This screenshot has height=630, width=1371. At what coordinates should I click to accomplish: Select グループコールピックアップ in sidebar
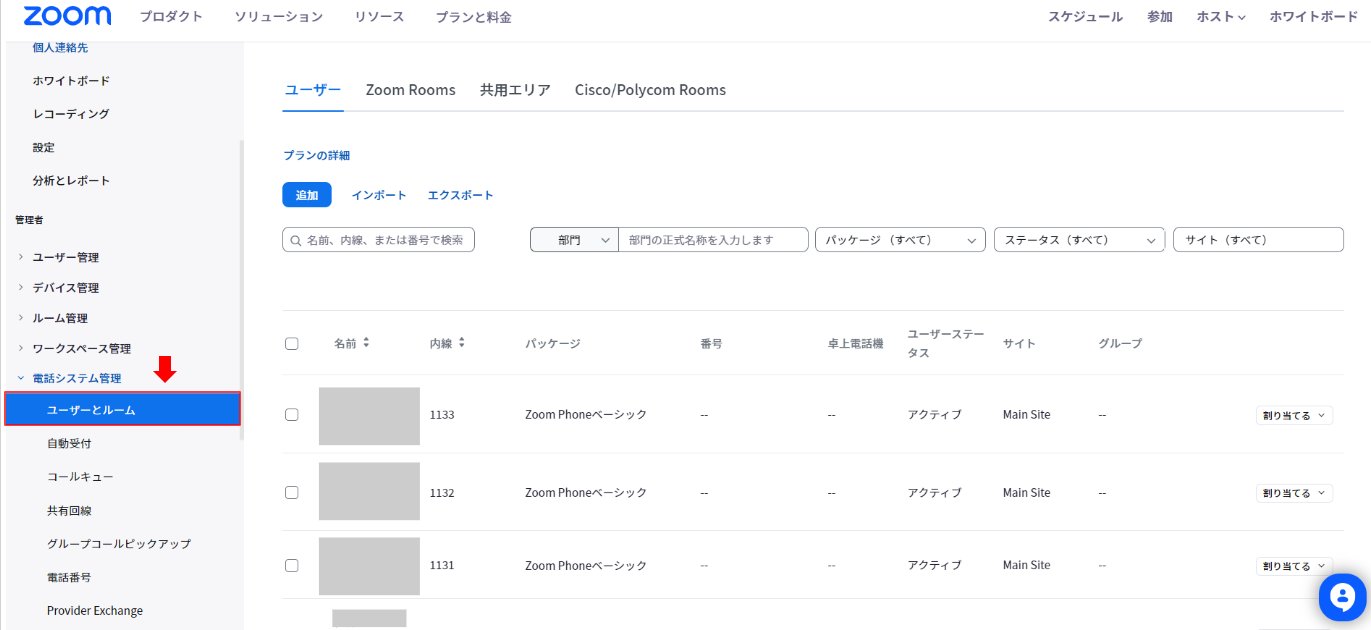(119, 544)
